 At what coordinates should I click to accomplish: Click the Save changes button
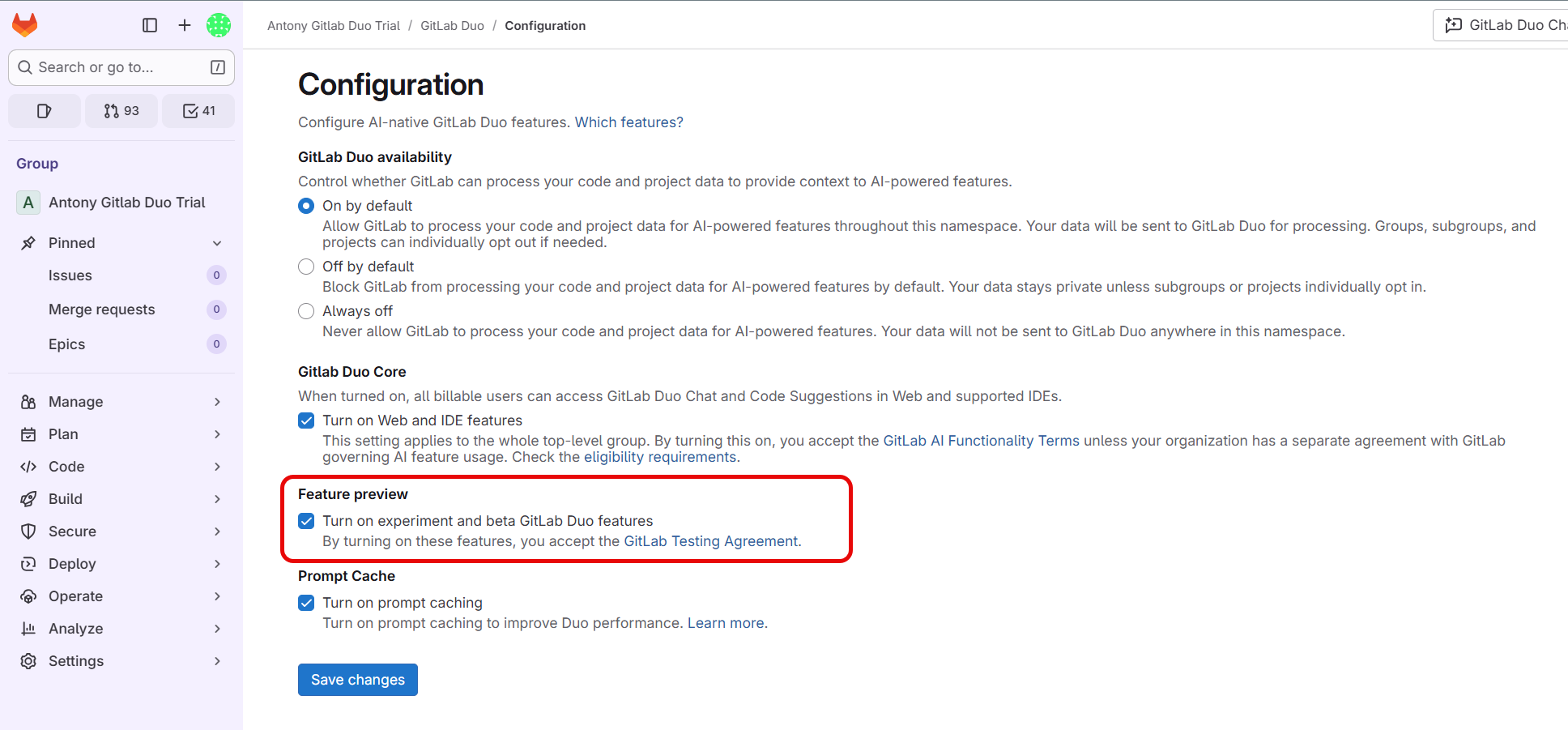coord(358,680)
